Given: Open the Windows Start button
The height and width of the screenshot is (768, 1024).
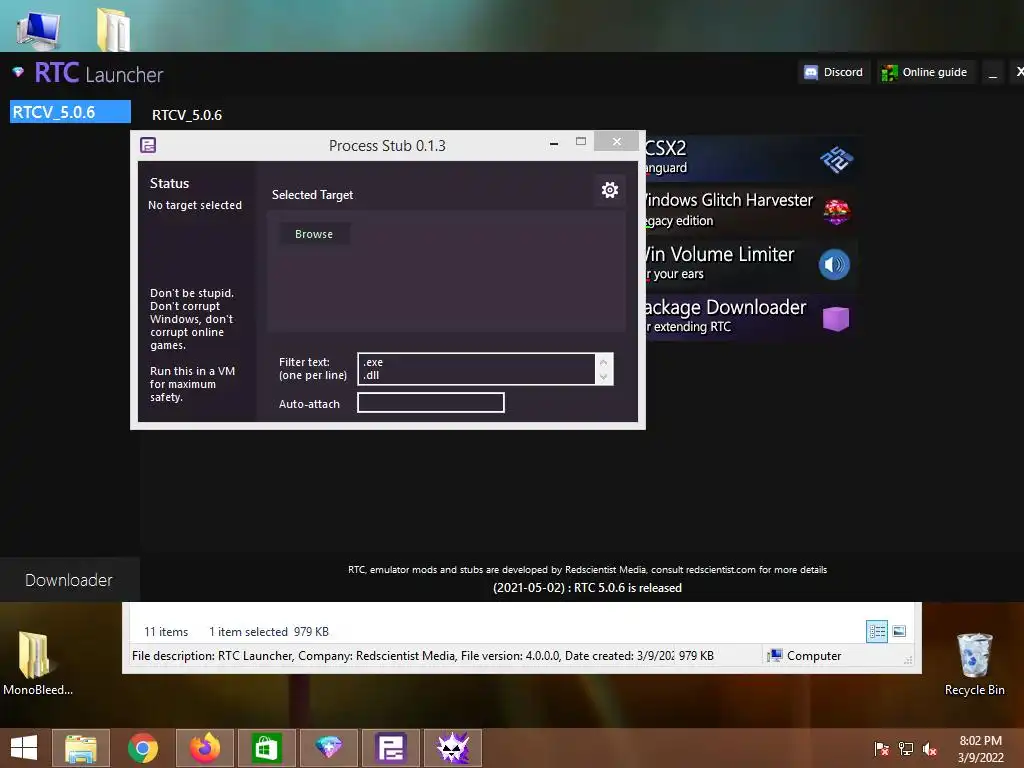Looking at the screenshot, I should [24, 748].
